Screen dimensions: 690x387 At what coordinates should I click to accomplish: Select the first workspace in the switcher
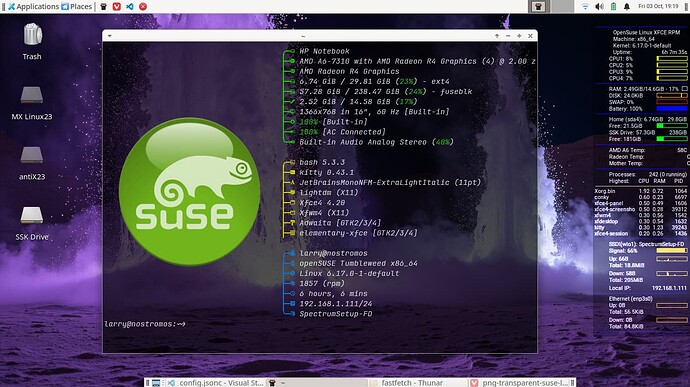539,7
